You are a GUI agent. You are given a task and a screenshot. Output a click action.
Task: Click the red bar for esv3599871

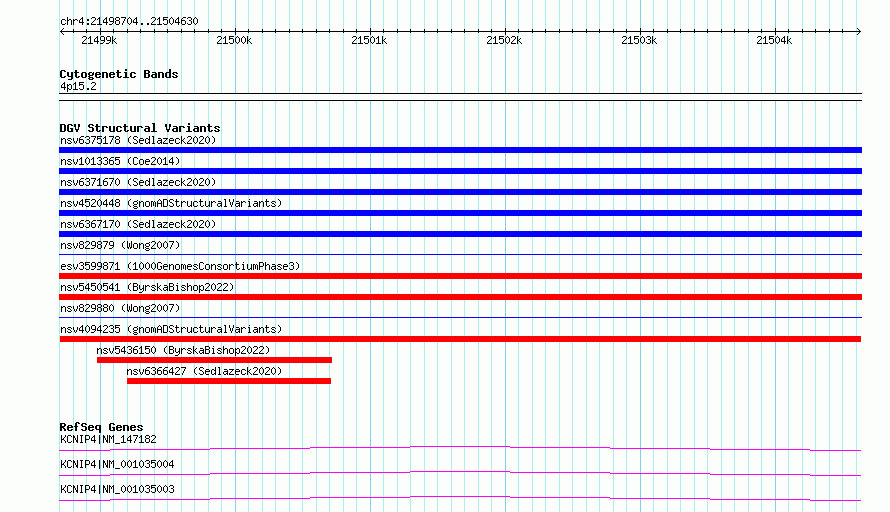click(x=460, y=276)
